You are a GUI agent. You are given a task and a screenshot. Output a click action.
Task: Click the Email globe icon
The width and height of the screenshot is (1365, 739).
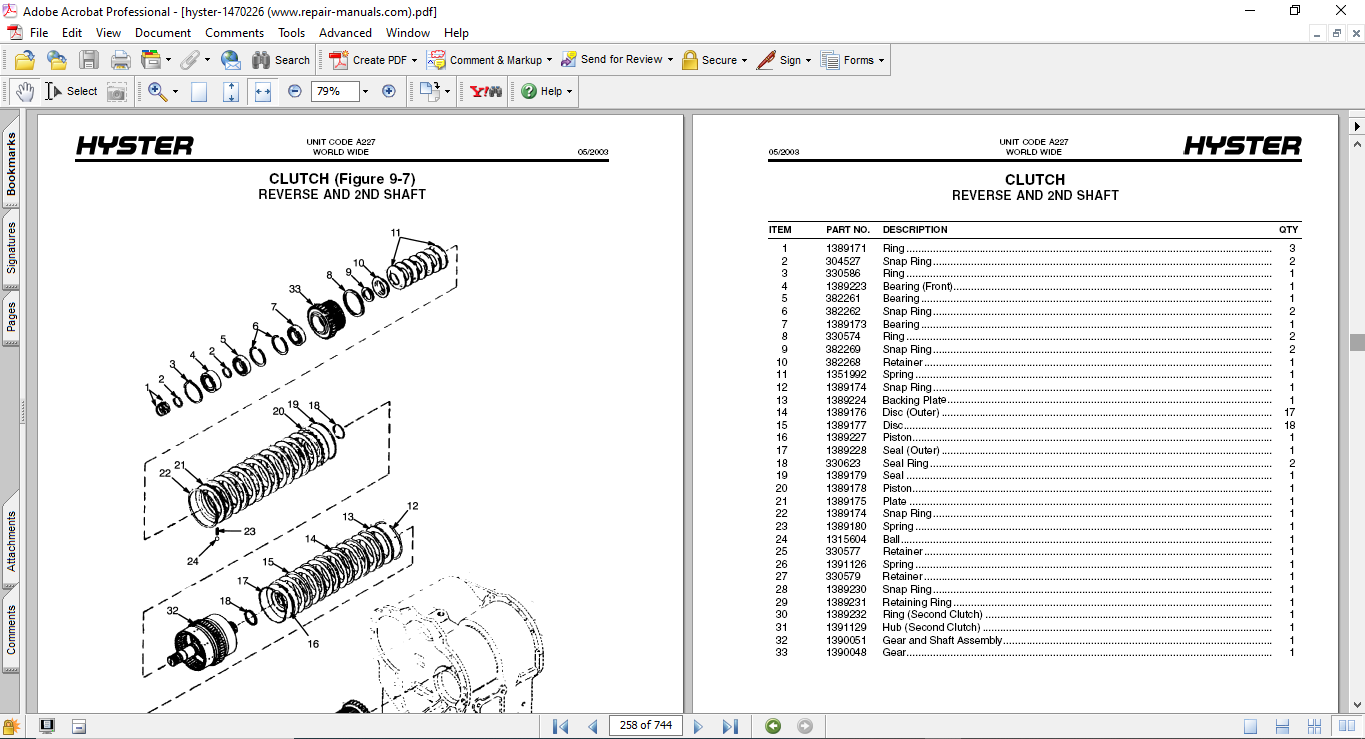point(231,60)
